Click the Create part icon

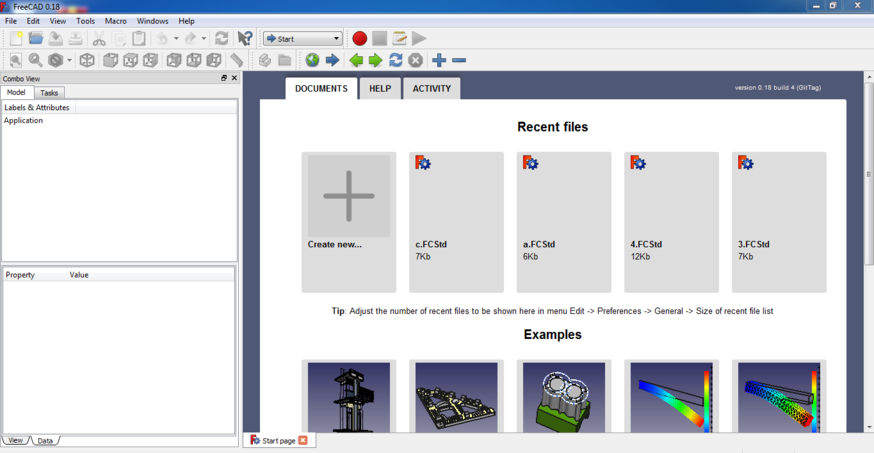[x=265, y=60]
